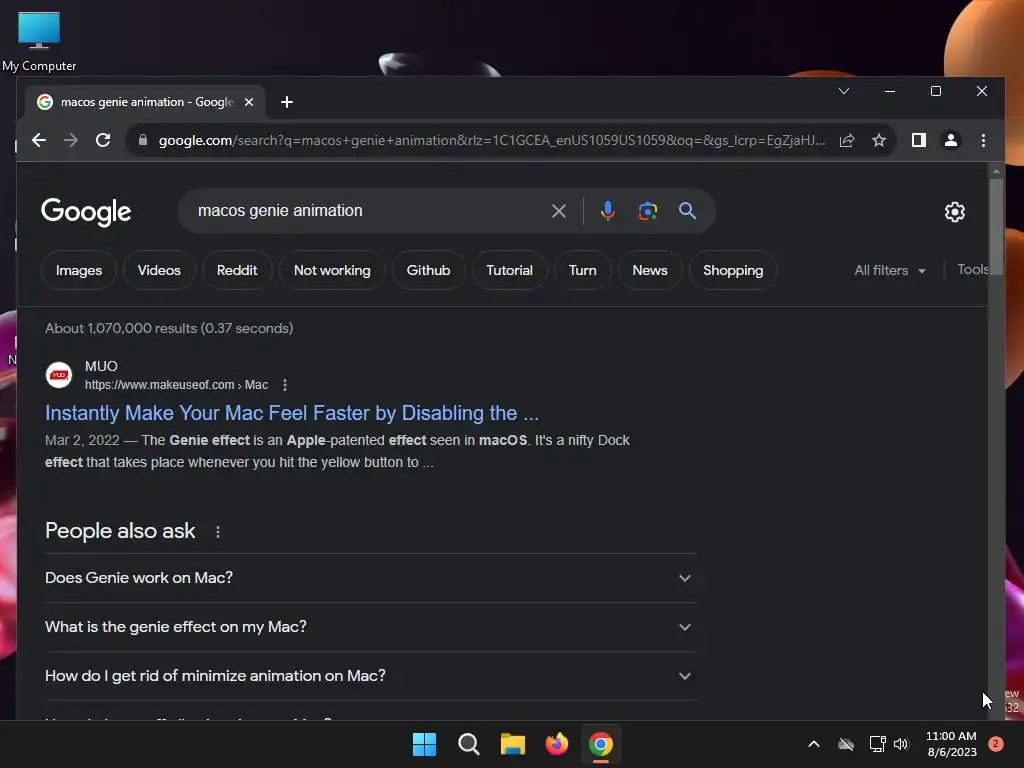Switch to Shopping results
1024x768 pixels.
tap(733, 270)
